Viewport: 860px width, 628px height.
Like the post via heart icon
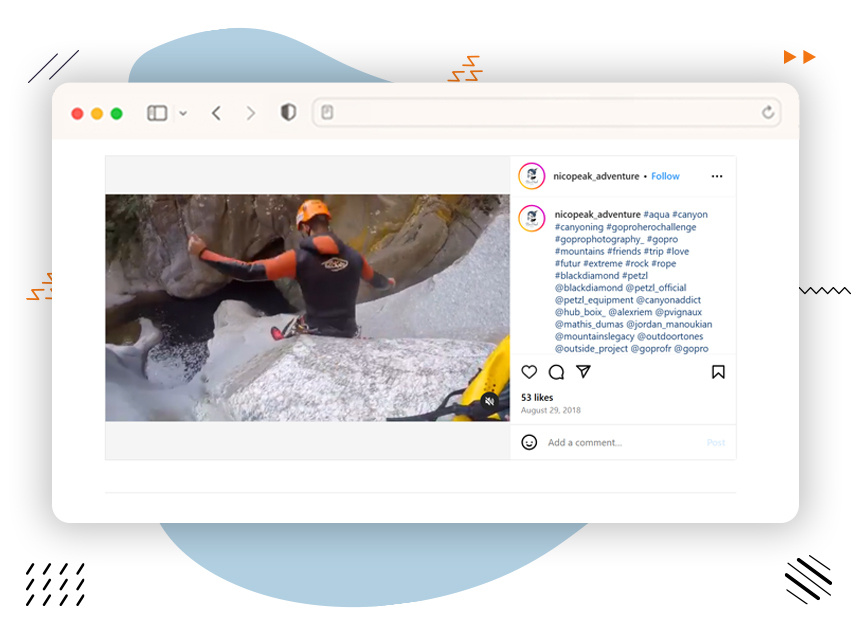(x=529, y=372)
